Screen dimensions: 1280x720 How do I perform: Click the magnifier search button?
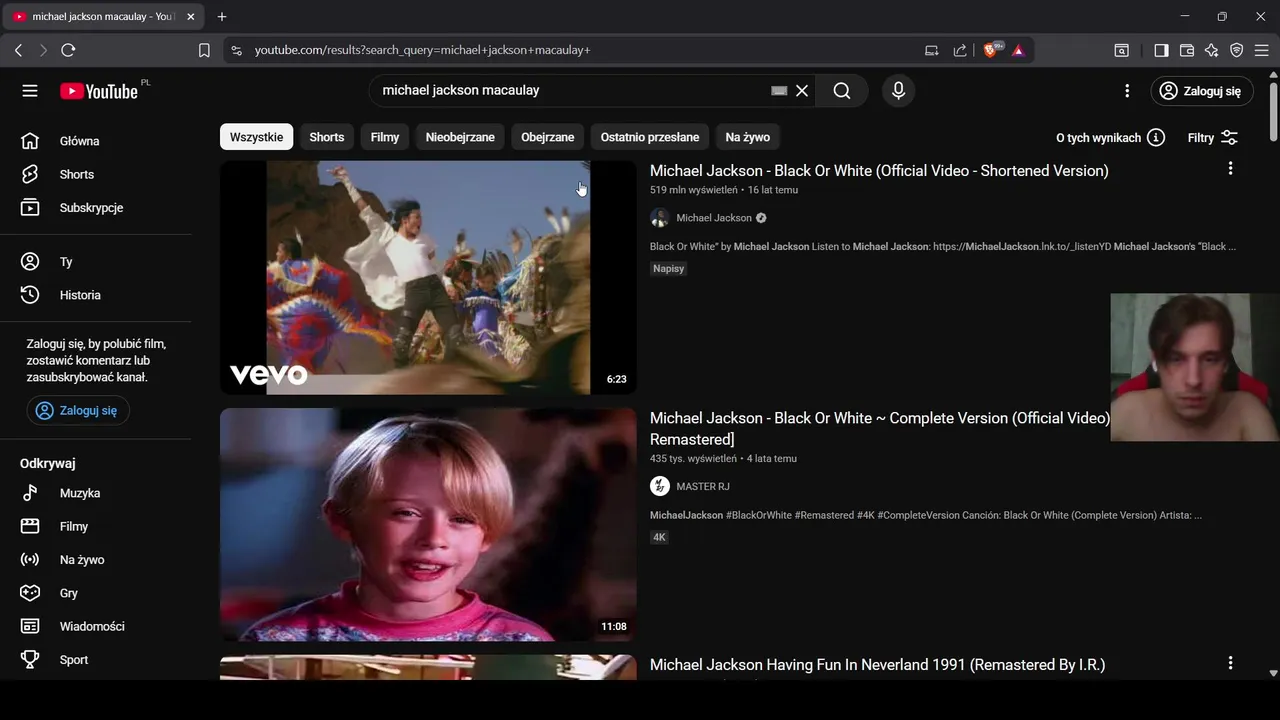pyautogui.click(x=842, y=91)
